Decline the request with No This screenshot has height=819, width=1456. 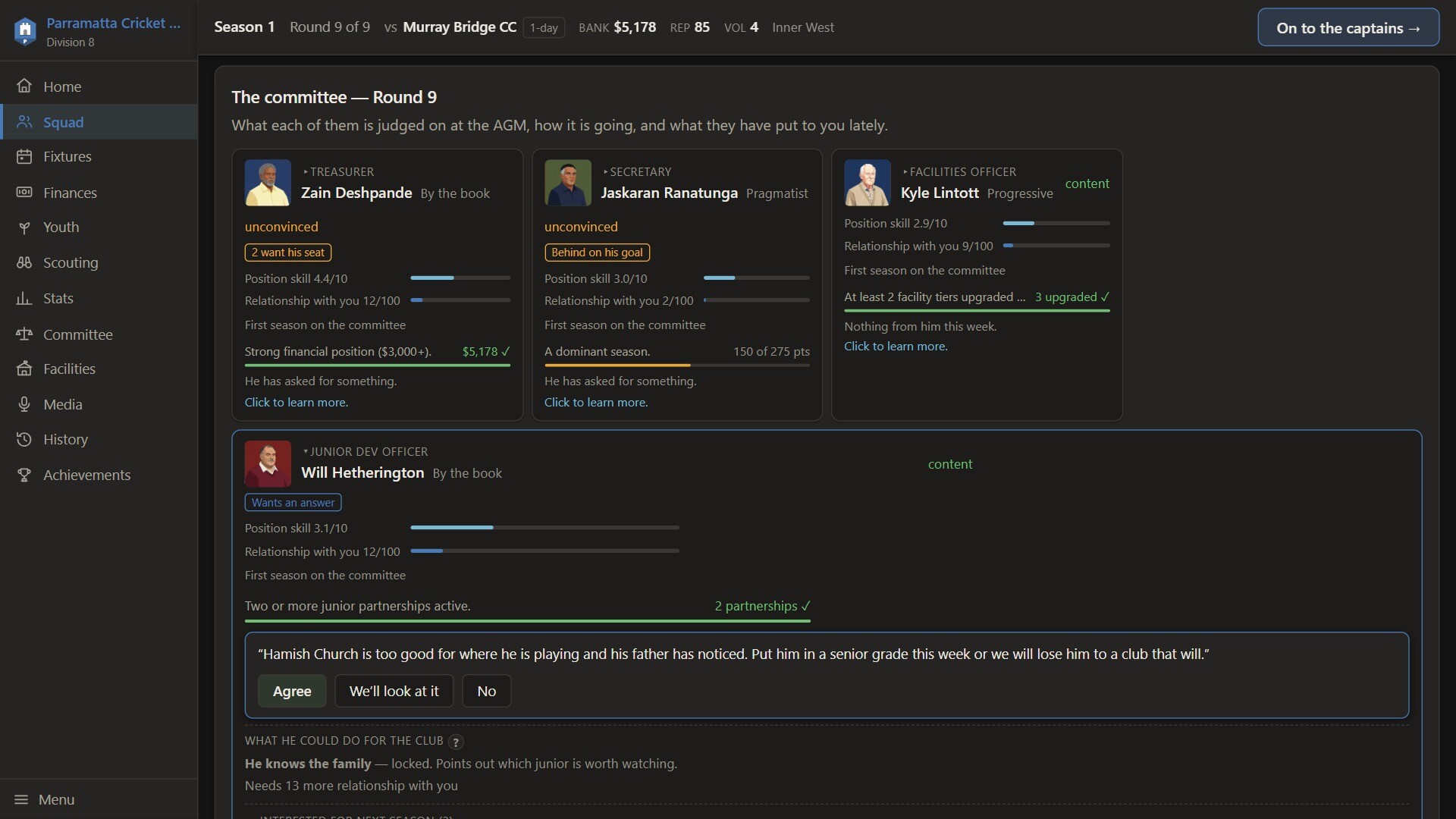point(487,691)
